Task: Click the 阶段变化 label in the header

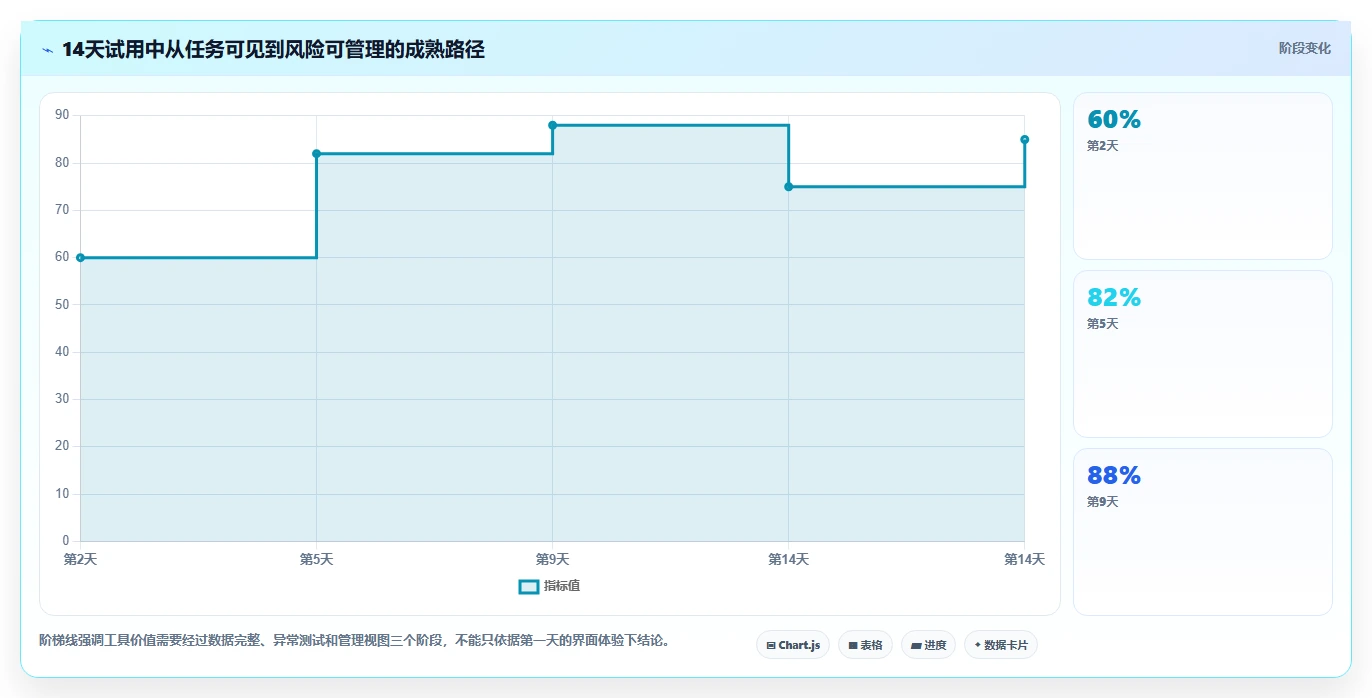Action: (1304, 48)
